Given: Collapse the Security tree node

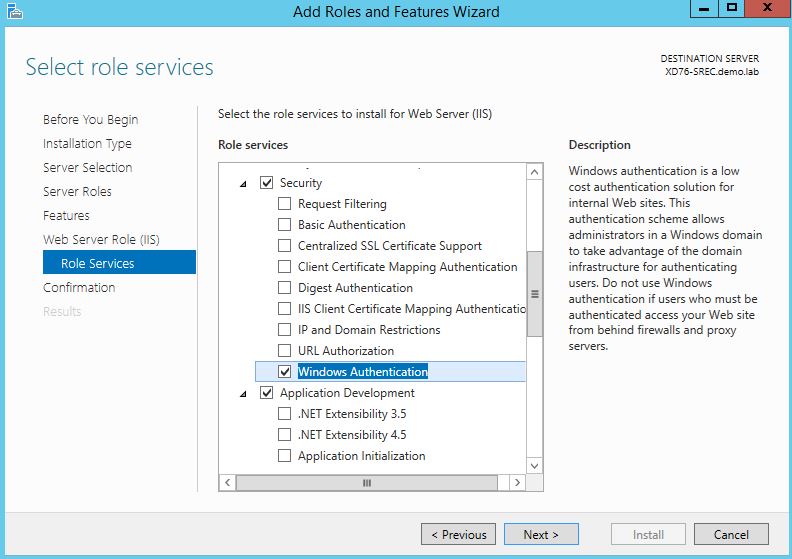Looking at the screenshot, I should tap(243, 184).
